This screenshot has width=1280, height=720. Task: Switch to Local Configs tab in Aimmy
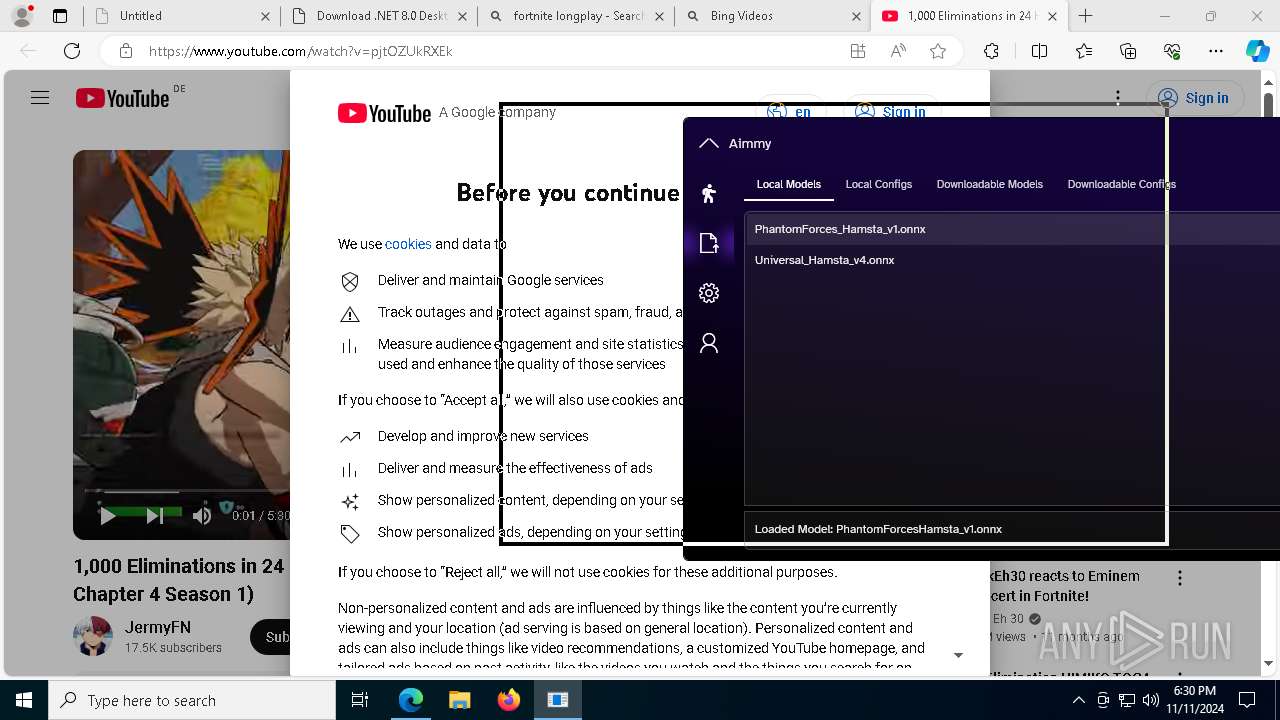coord(878,184)
